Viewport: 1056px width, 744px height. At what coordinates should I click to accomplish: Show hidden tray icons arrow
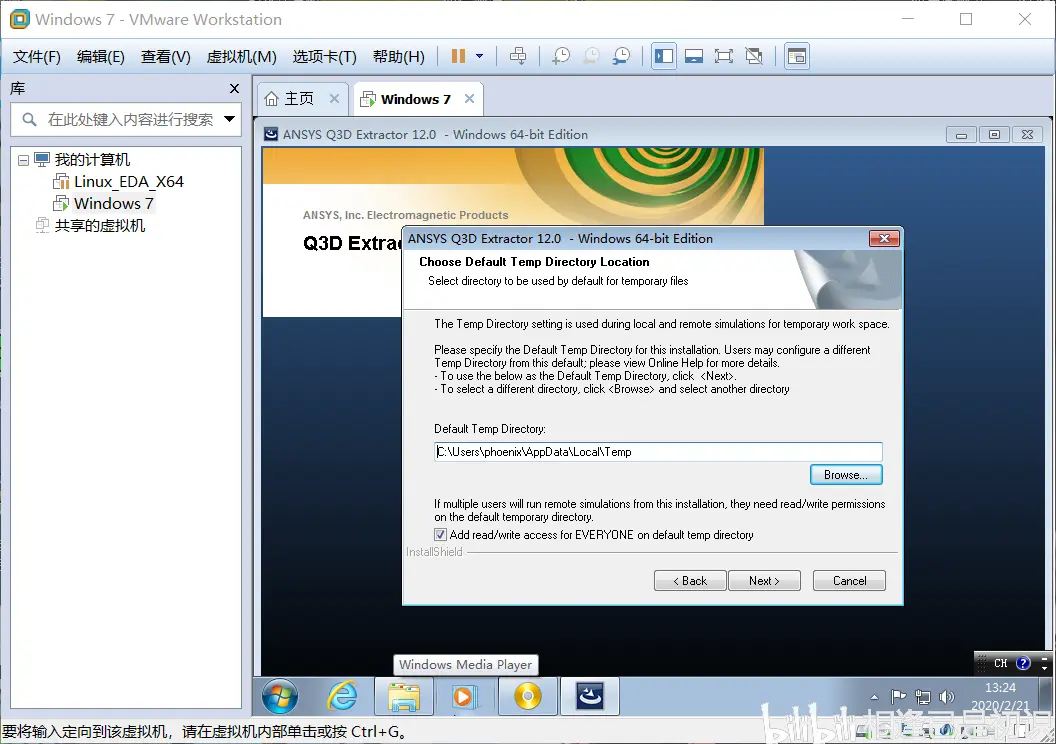(x=874, y=697)
